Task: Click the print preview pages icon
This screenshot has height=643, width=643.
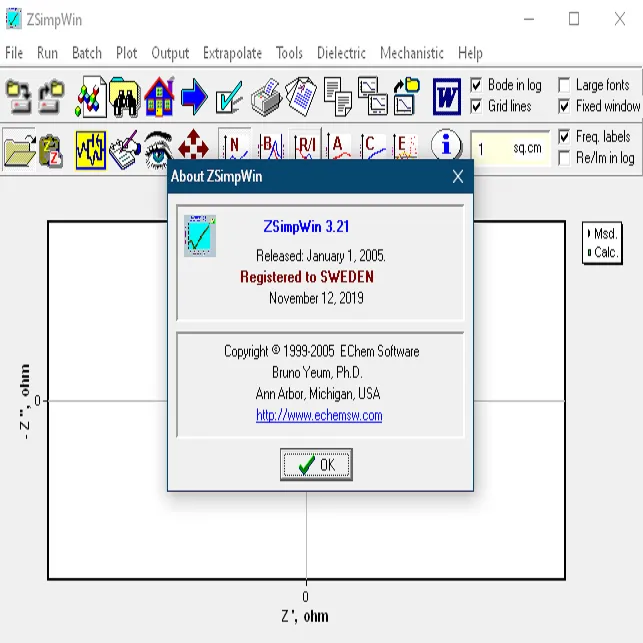Action: [301, 97]
